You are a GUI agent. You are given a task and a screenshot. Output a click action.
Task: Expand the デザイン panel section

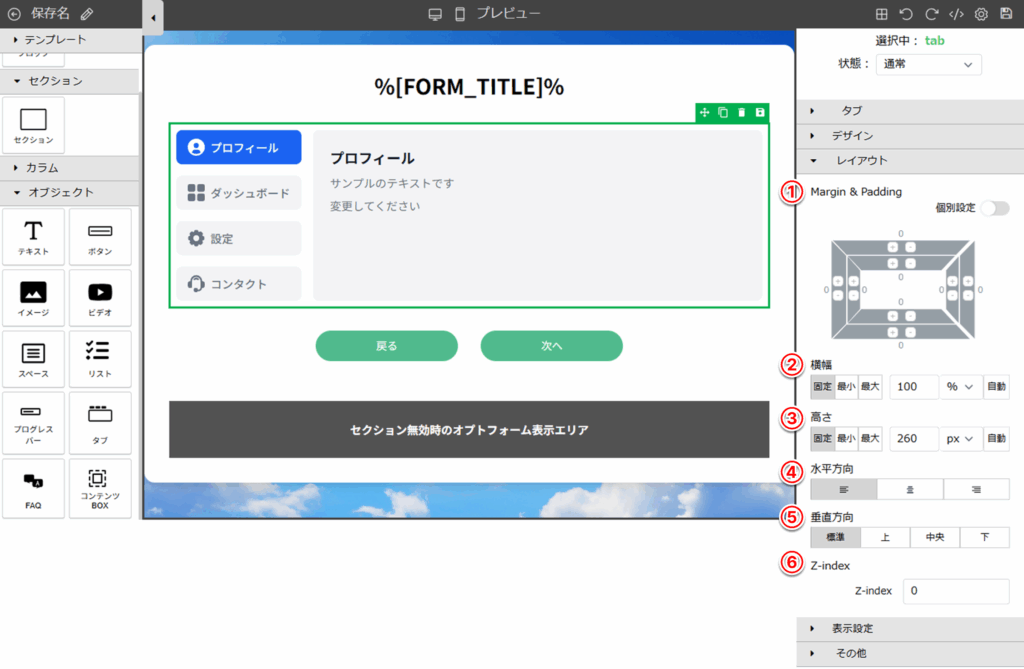pyautogui.click(x=852, y=136)
